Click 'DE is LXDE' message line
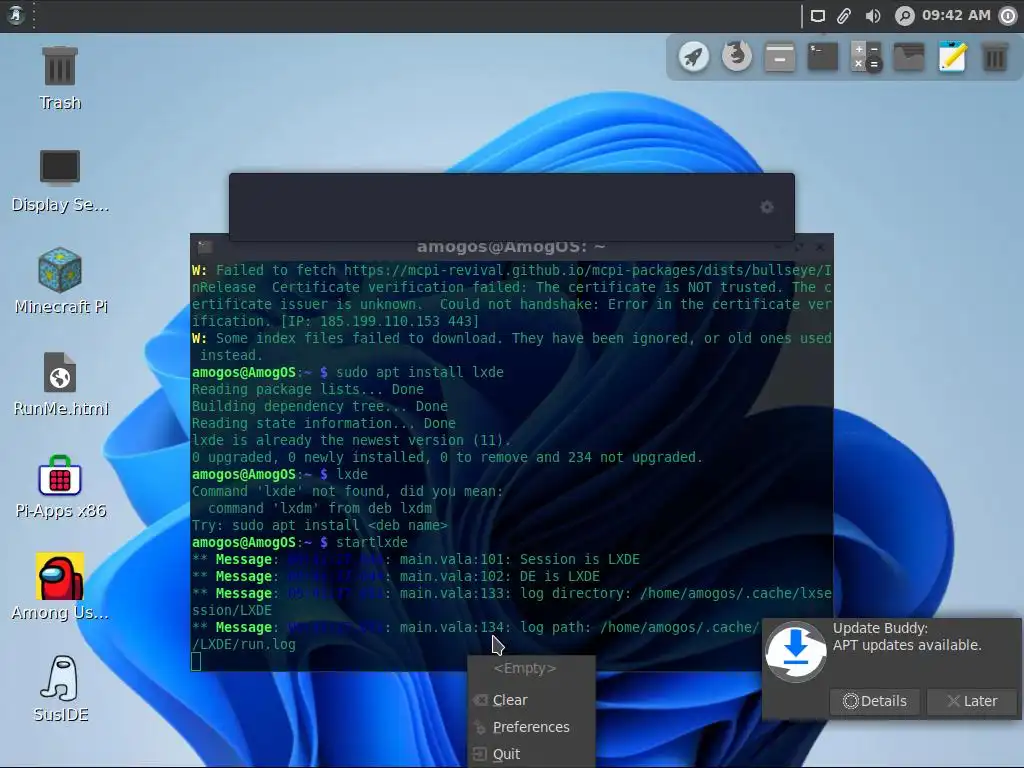Viewport: 1024px width, 768px height. pos(396,576)
